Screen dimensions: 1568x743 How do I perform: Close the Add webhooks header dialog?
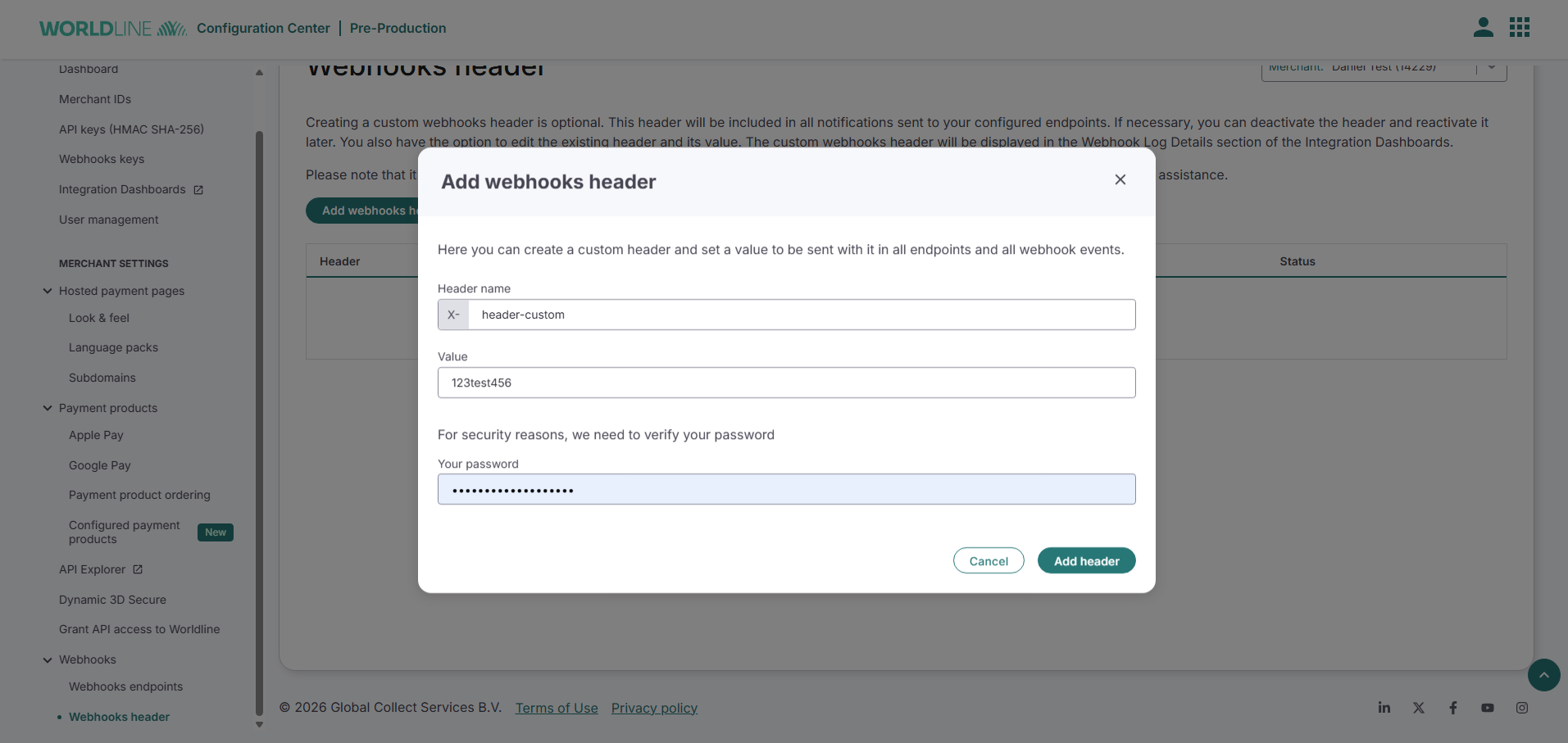(1120, 179)
